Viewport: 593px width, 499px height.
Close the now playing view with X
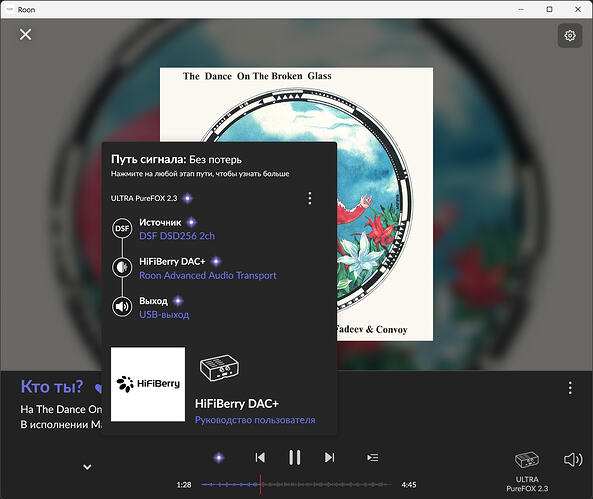click(x=25, y=34)
